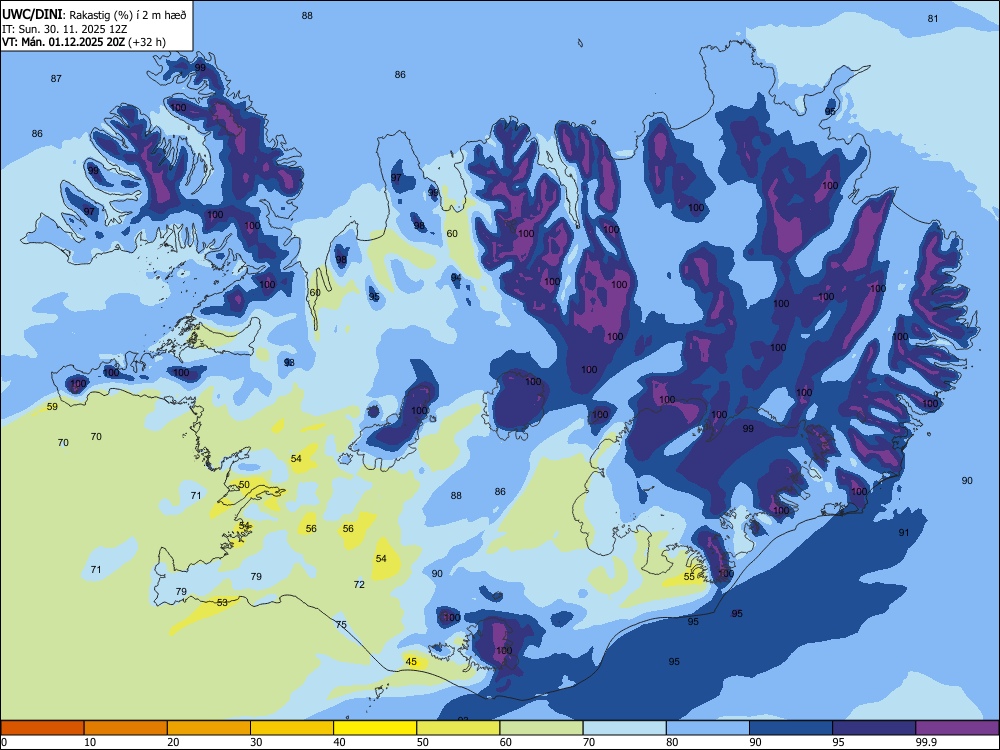The width and height of the screenshot is (1000, 750).
Task: Click the yellow-green 50–60 legend swatch
Action: [458, 728]
